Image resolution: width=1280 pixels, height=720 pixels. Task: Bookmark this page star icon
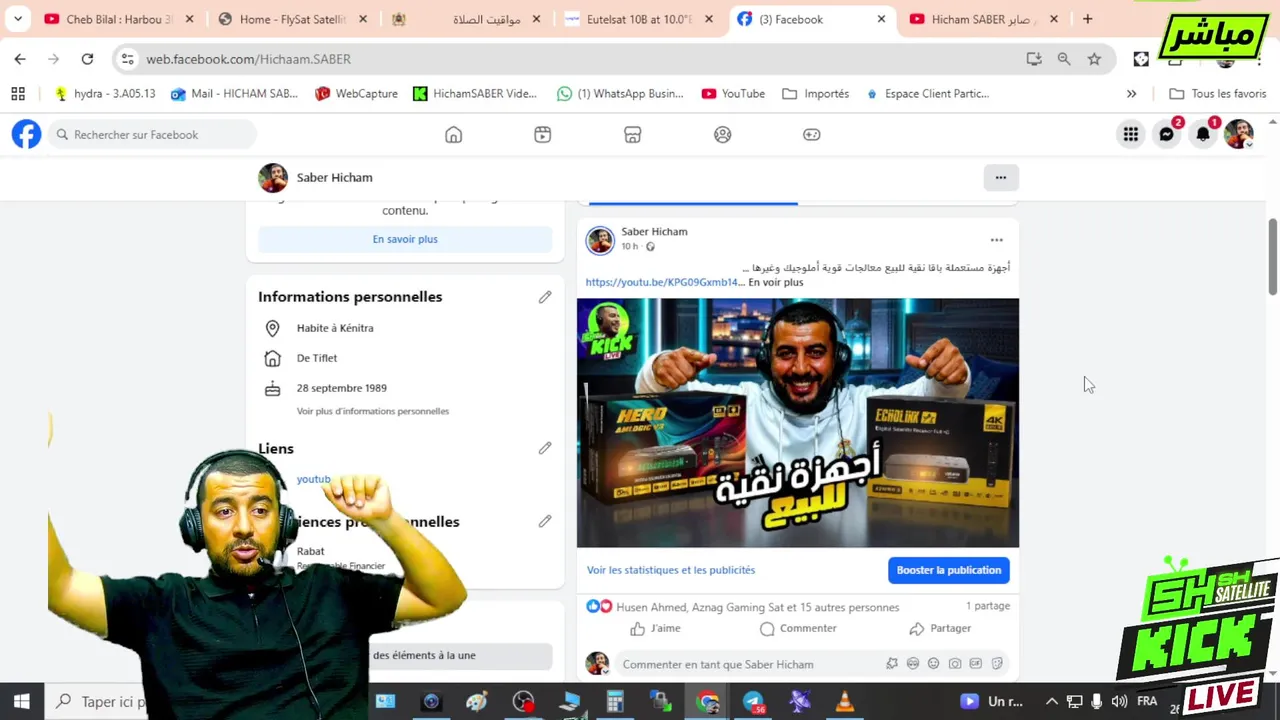click(x=1094, y=59)
